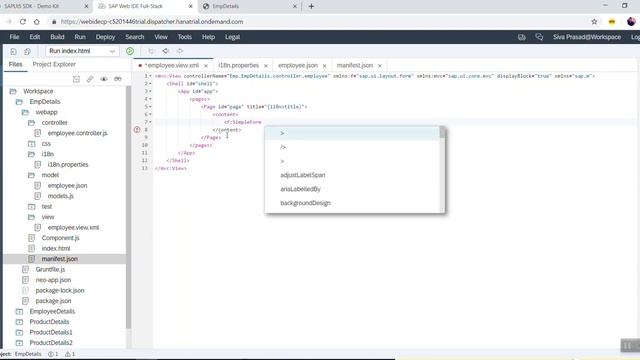Image resolution: width=640 pixels, height=360 pixels.
Task: Collapse the webapp folder
Action: (25, 112)
